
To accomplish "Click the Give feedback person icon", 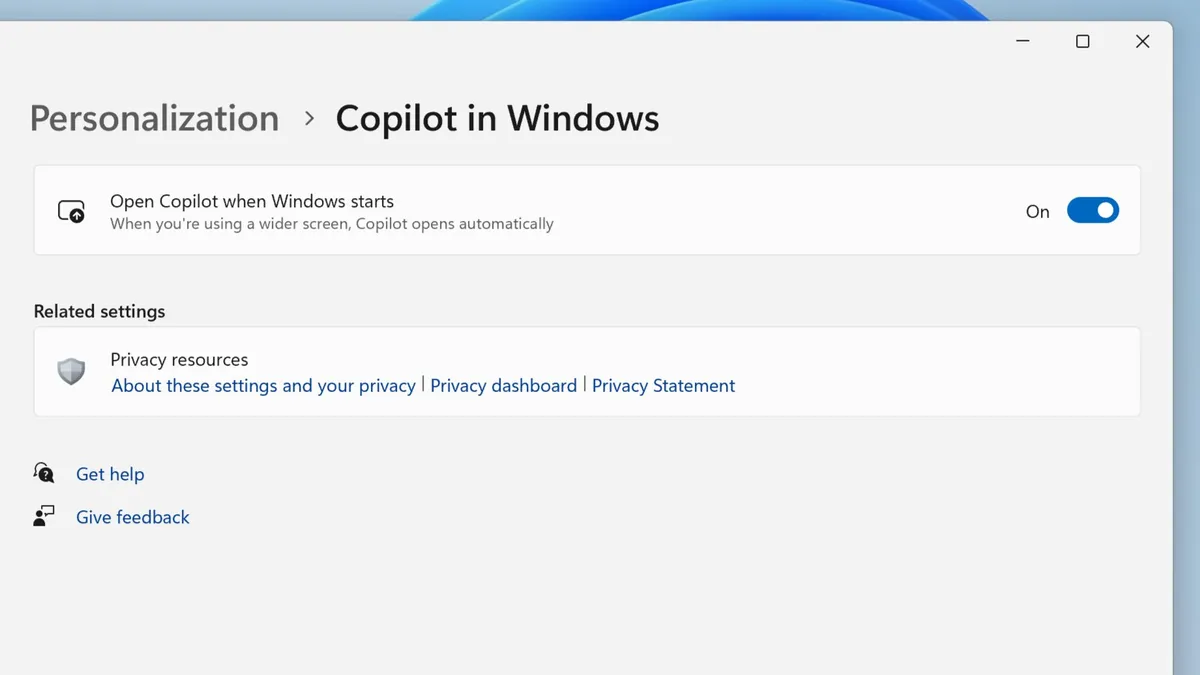I will [x=44, y=516].
